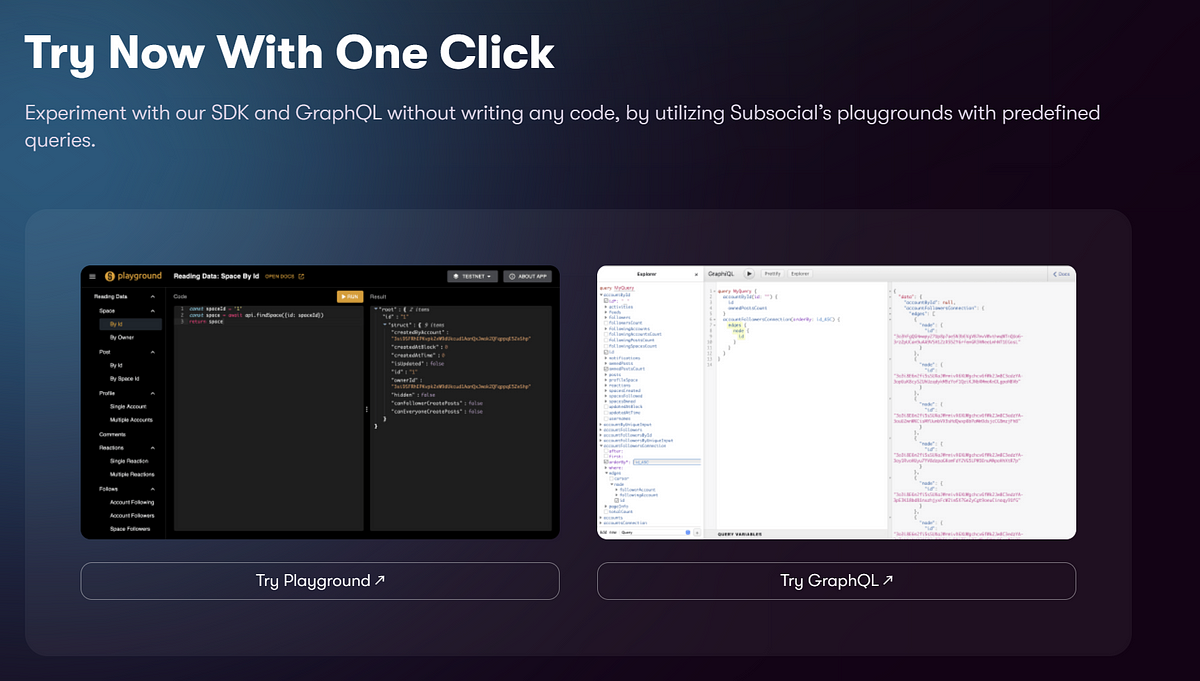Select Account Followers in playground sidebar
Viewport: 1200px width, 681px height.
pos(132,515)
